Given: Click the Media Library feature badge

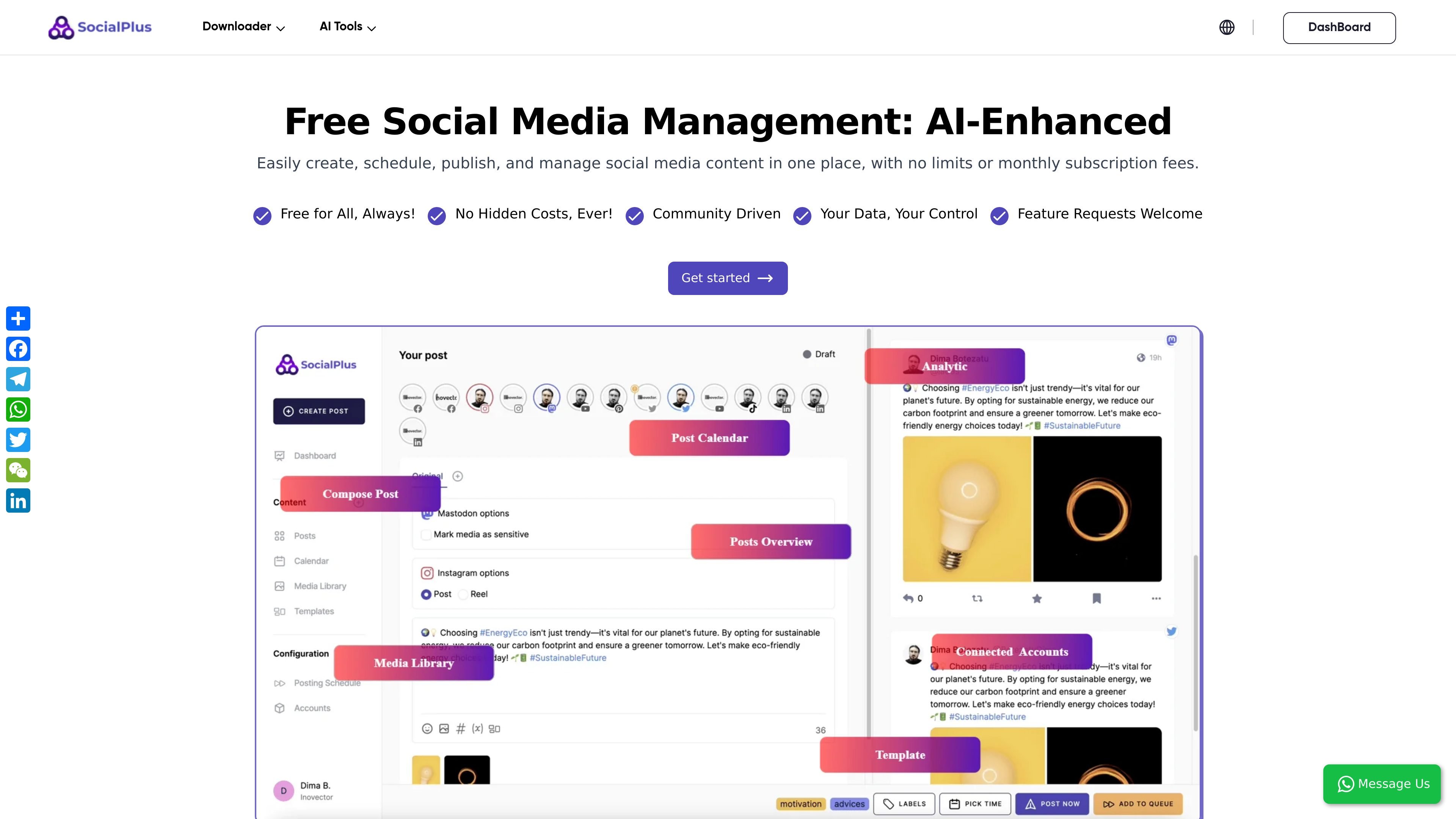Looking at the screenshot, I should 414,663.
